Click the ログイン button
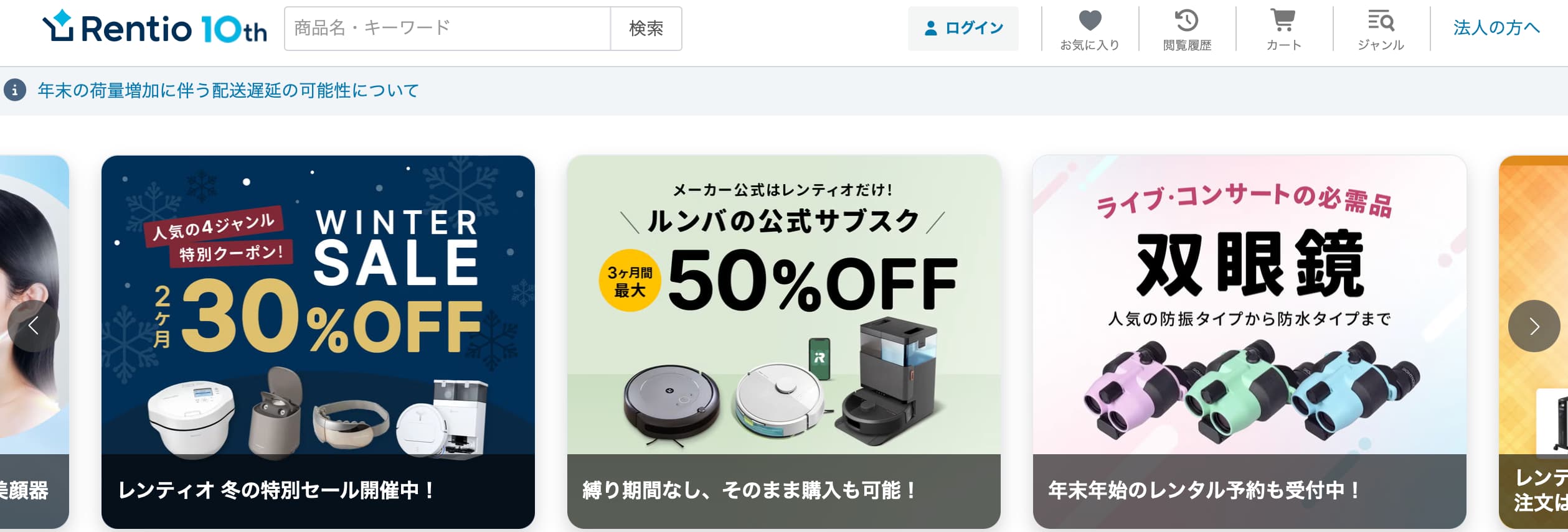 [963, 29]
